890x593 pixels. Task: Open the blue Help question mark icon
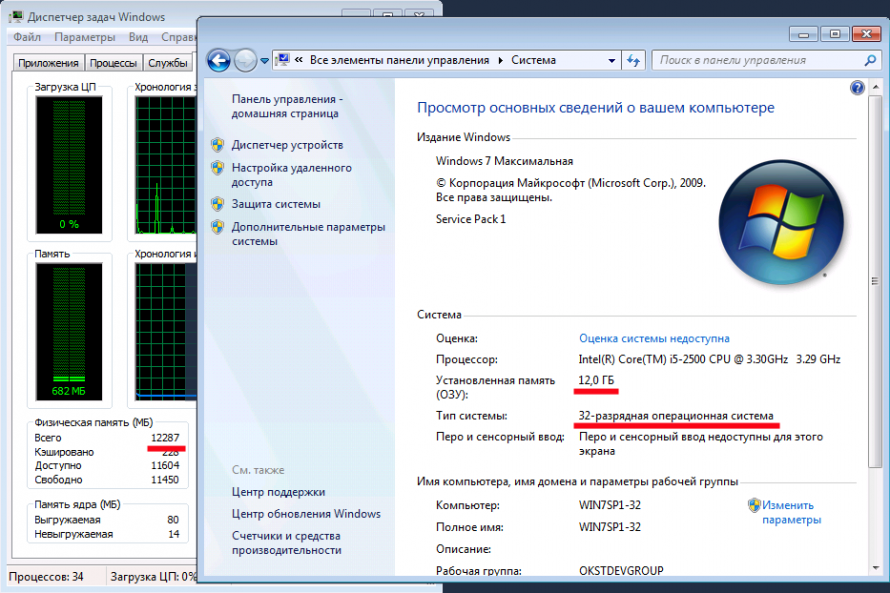pyautogui.click(x=857, y=88)
